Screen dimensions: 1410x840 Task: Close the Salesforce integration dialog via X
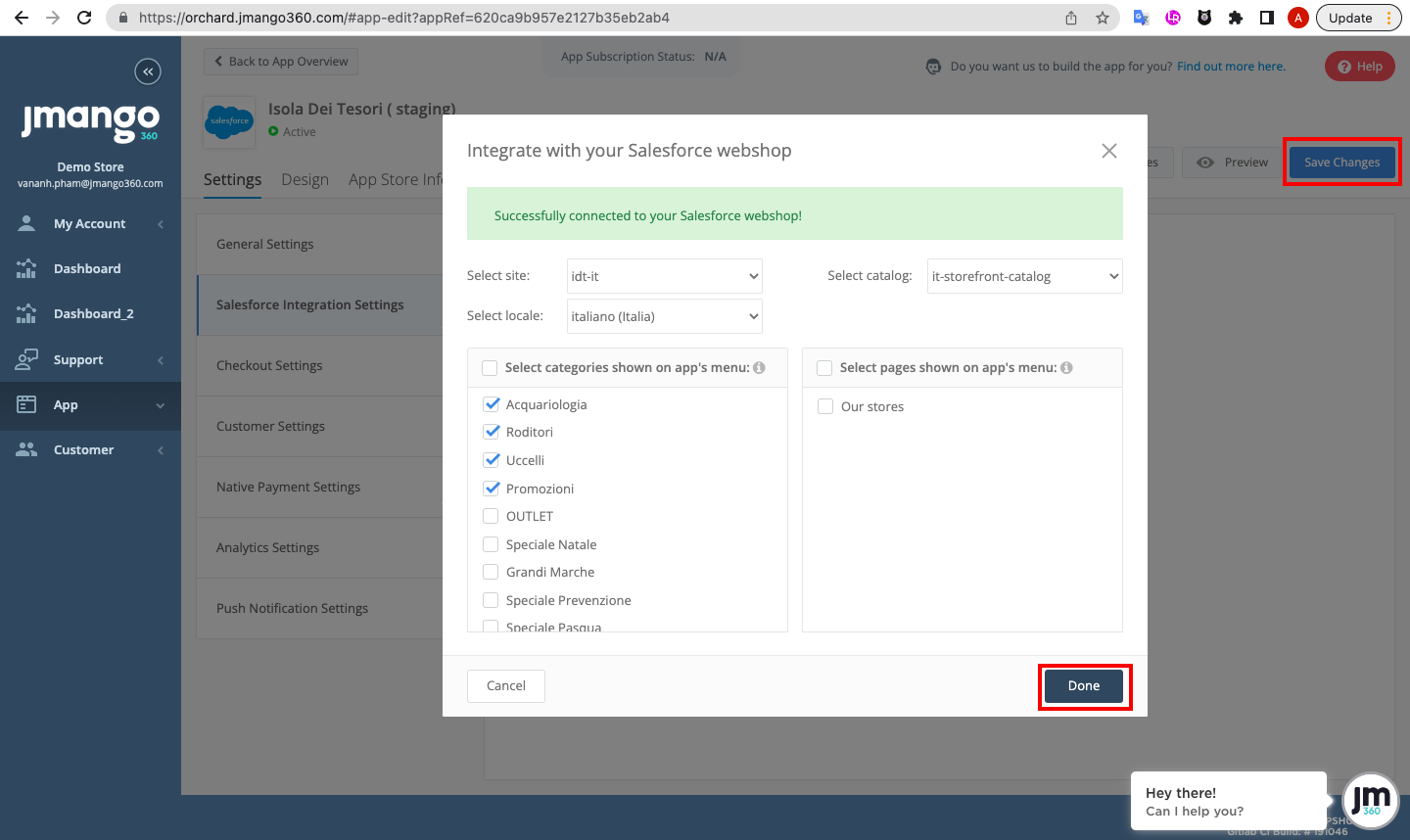coord(1108,151)
